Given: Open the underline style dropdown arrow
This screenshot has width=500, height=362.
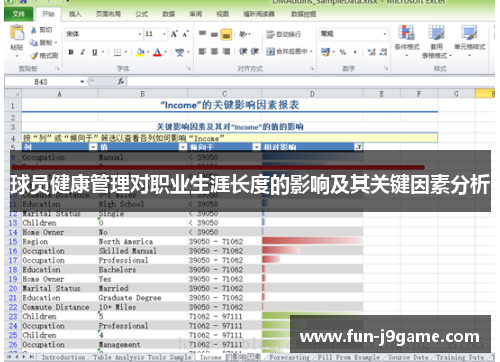Looking at the screenshot, I should tap(103, 52).
